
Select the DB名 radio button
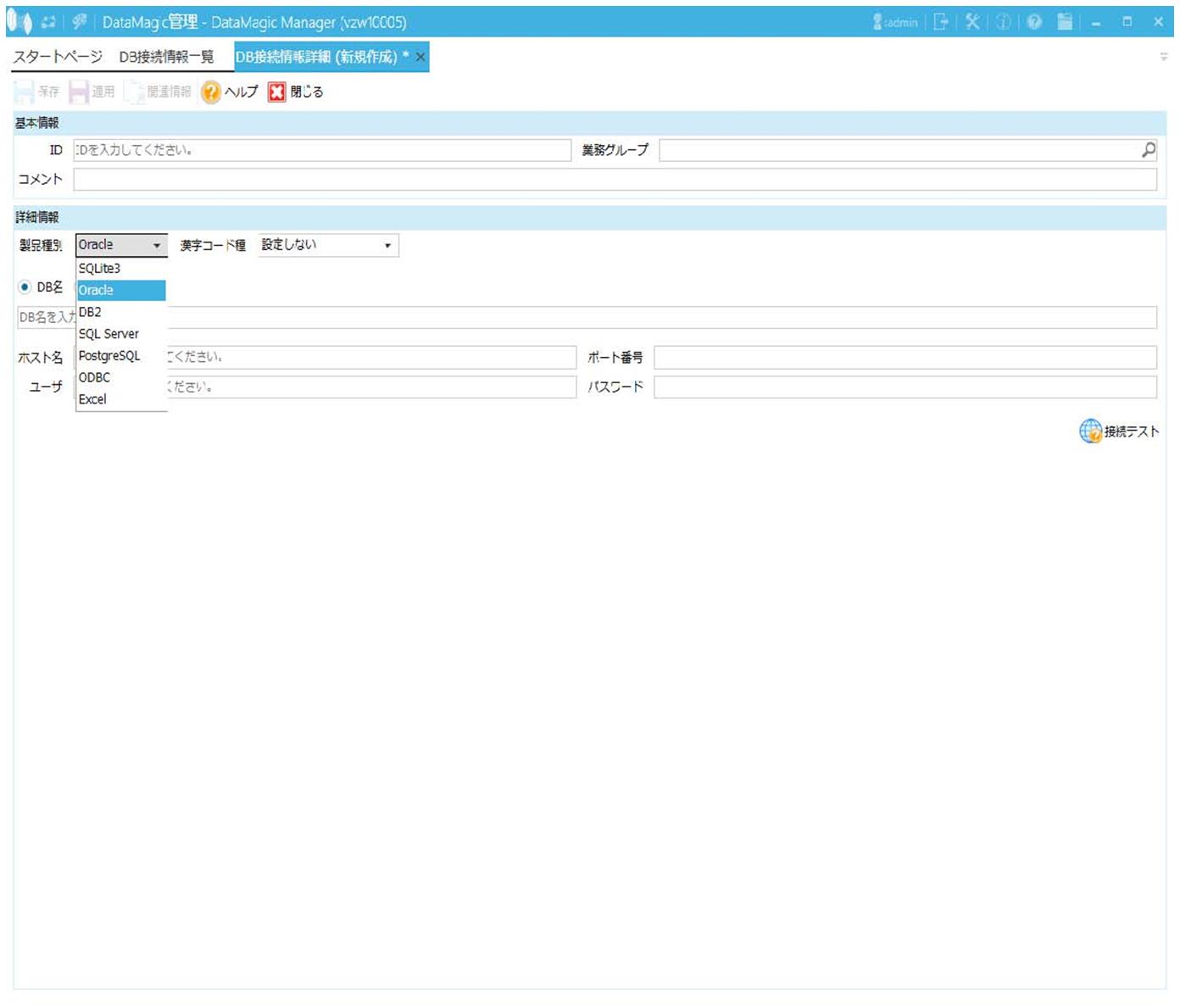25,287
